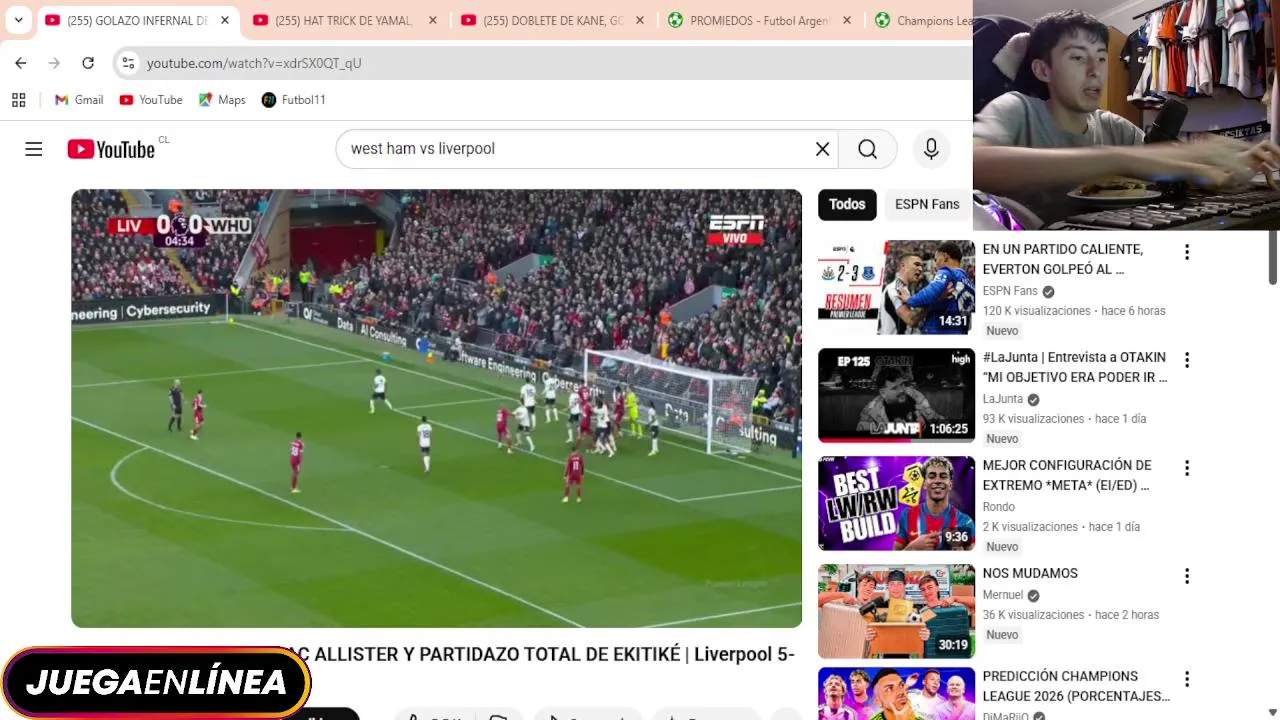Open the Futbol11 bookmark
This screenshot has height=720, width=1280.
[x=293, y=100]
